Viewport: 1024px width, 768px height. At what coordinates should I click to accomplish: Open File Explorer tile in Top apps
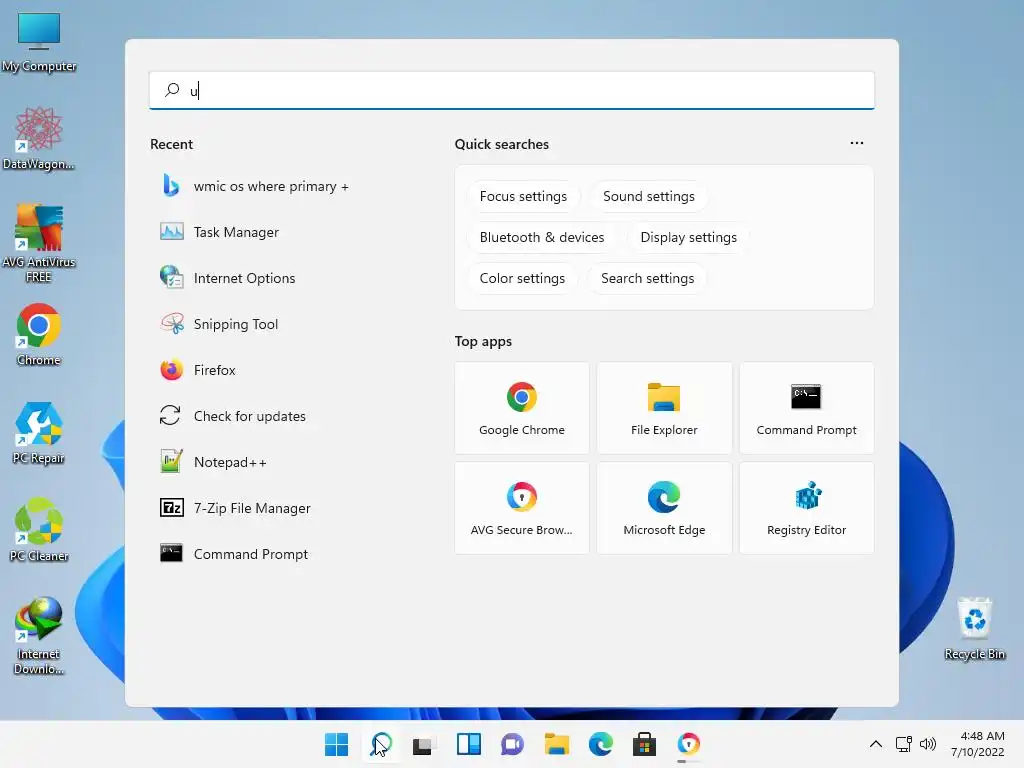pos(664,408)
